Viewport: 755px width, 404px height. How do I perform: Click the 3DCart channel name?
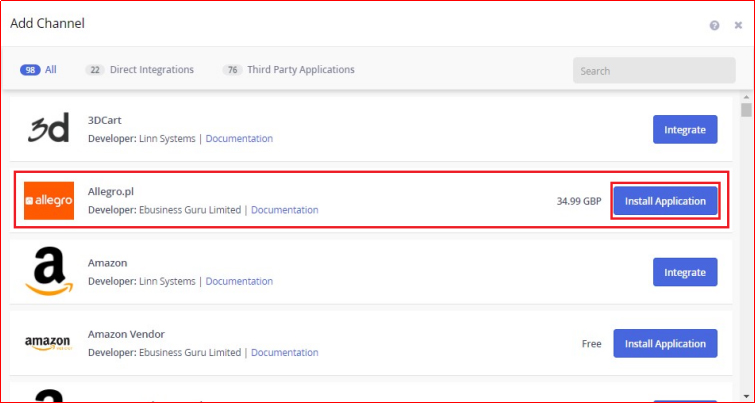pyautogui.click(x=104, y=120)
